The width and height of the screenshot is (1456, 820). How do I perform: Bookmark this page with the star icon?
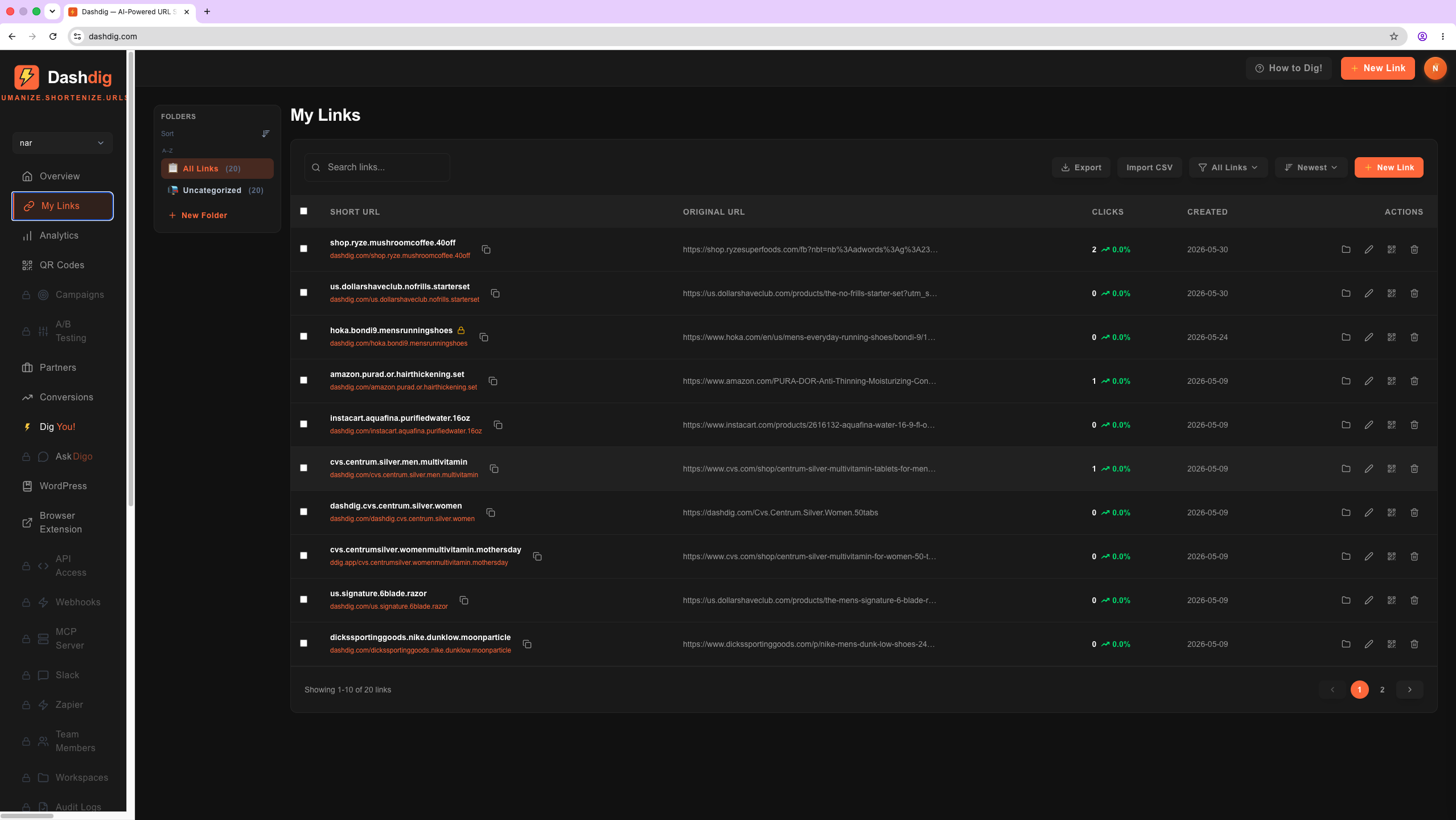1394,36
